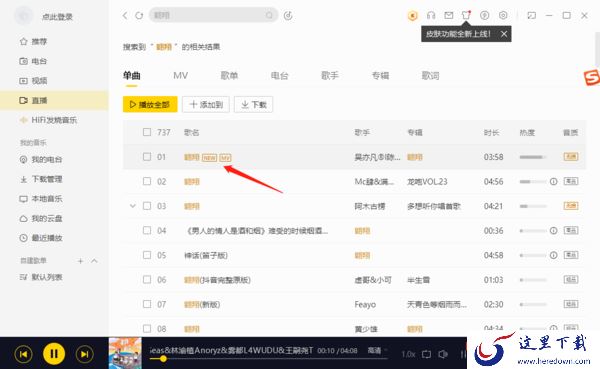Dismiss the 皮肤功能全新上线 tooltip
The width and height of the screenshot is (600, 369).
pos(504,34)
